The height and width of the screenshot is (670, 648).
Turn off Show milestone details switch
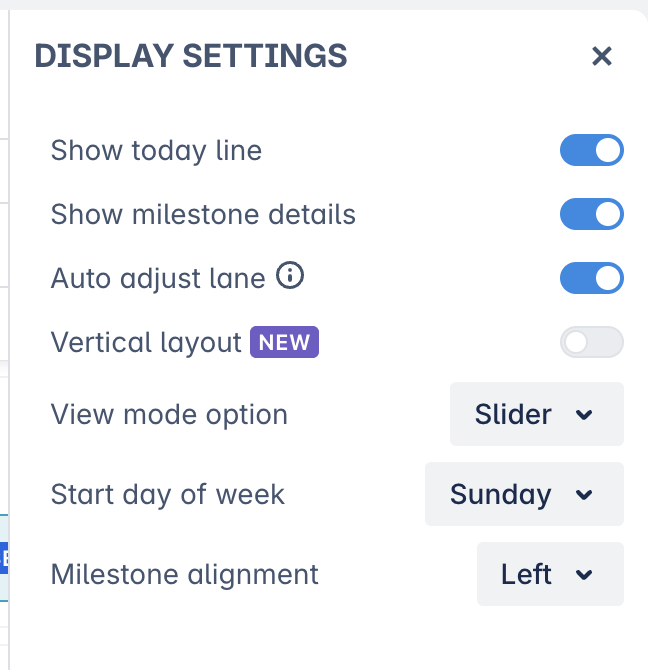(591, 214)
